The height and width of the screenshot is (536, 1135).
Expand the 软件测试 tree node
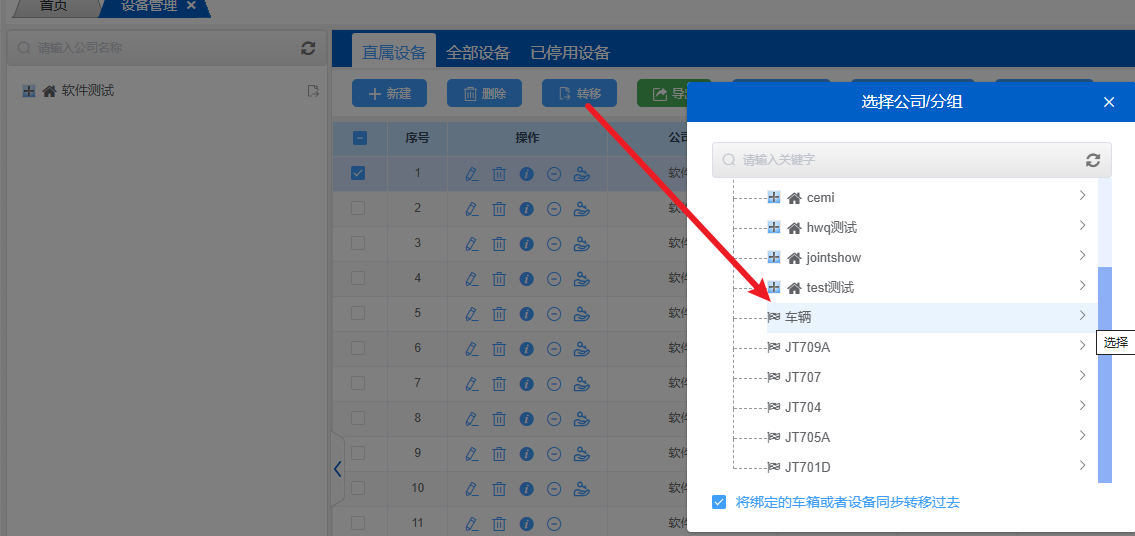[29, 91]
